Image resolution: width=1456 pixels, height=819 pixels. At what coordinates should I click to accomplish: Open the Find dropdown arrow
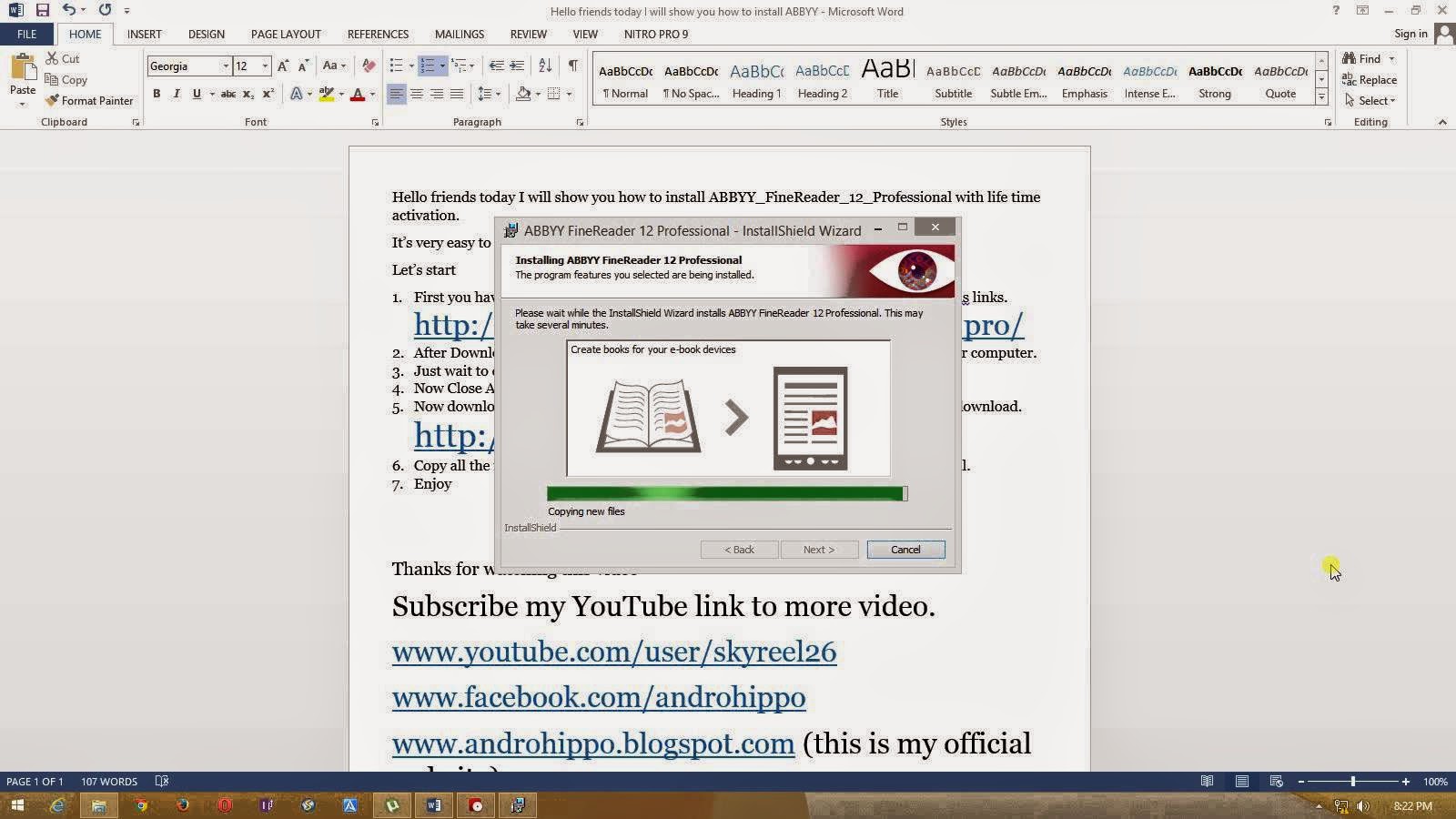(x=1391, y=58)
